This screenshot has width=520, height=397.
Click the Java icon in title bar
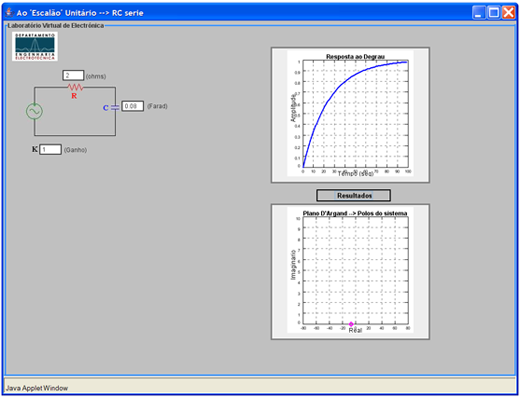pos(10,12)
